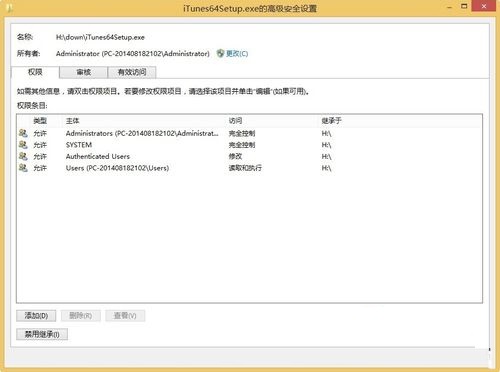Sort by the 访问 column header

(235, 121)
